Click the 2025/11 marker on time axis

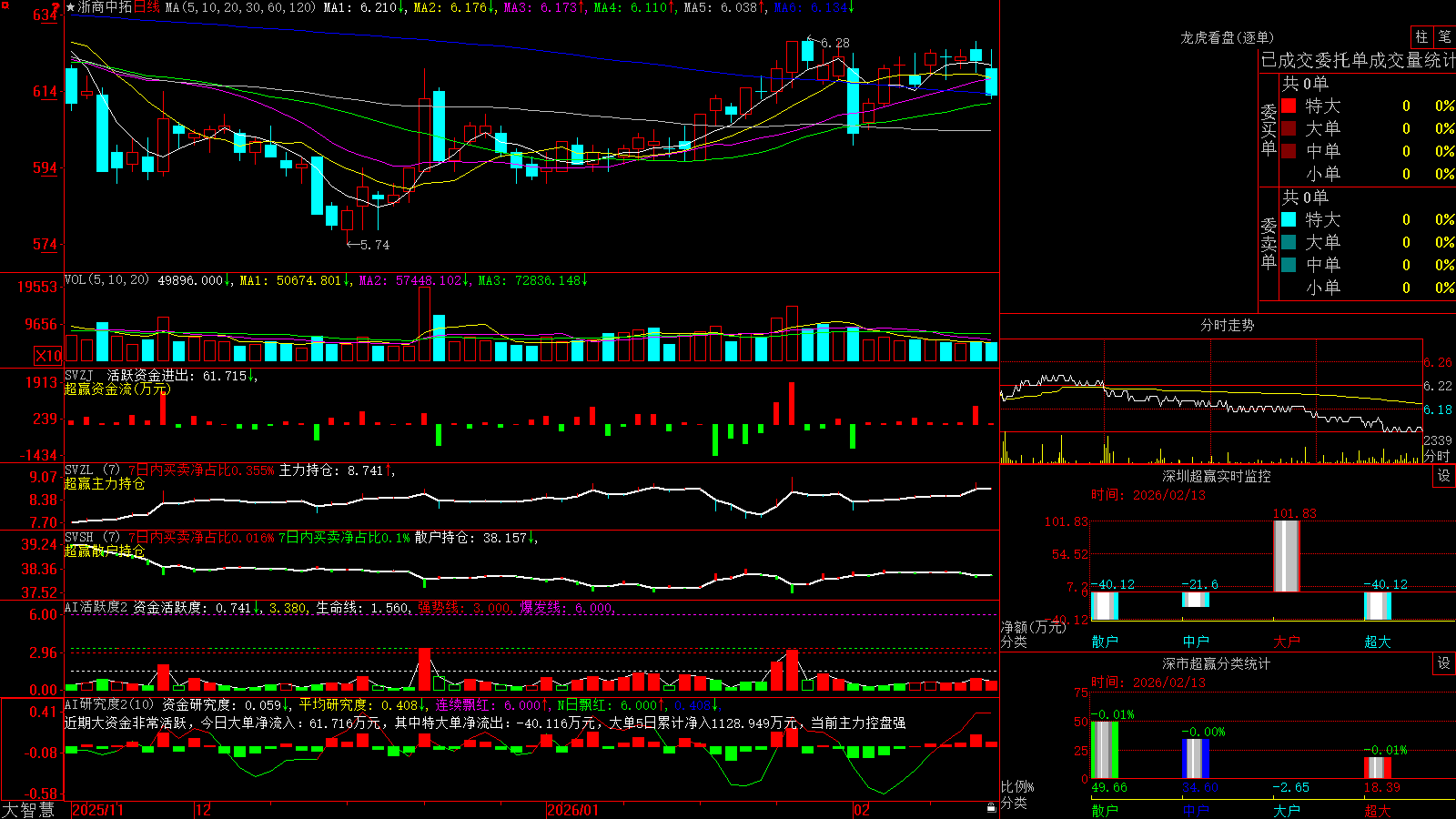97,810
